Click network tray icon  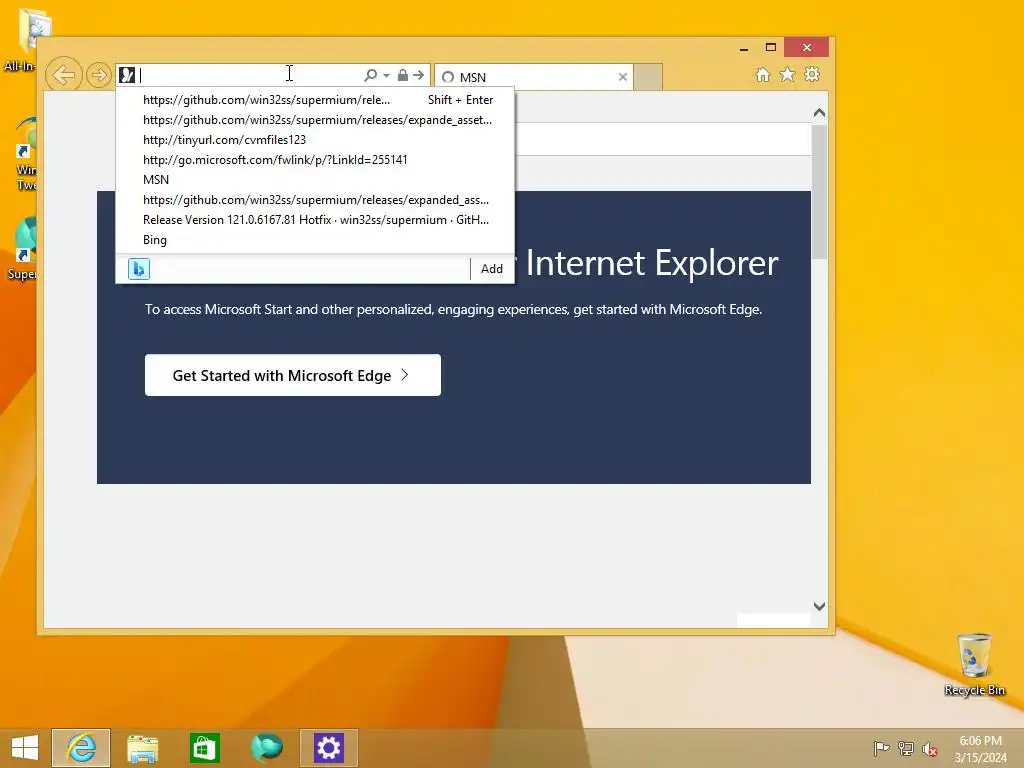pyautogui.click(x=906, y=748)
